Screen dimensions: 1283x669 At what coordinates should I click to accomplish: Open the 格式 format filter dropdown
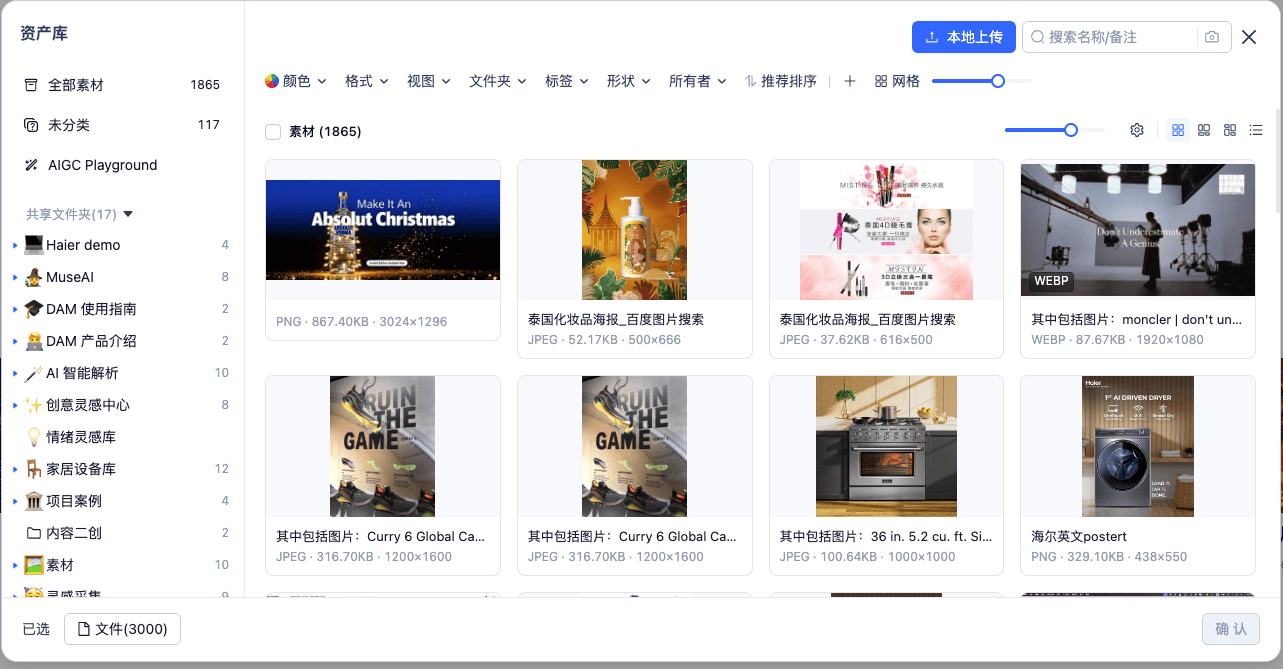coord(367,81)
